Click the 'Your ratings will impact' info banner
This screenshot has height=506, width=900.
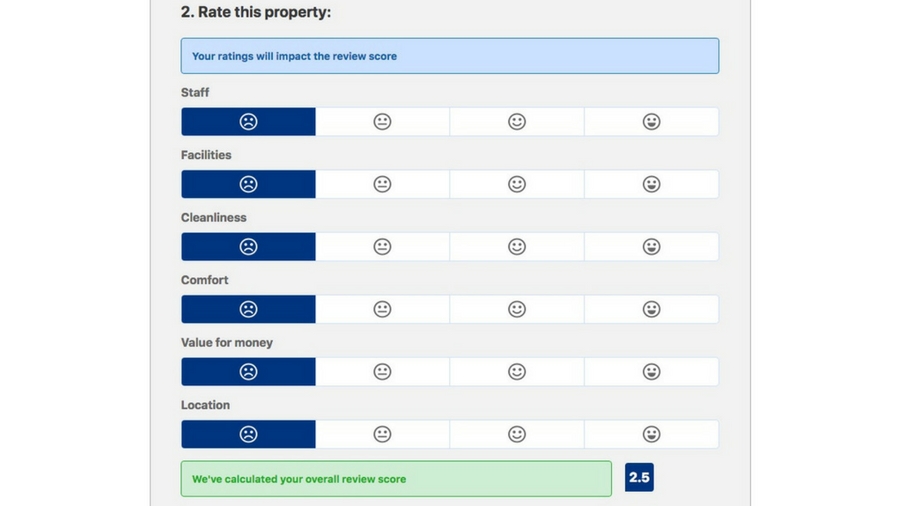(x=449, y=56)
